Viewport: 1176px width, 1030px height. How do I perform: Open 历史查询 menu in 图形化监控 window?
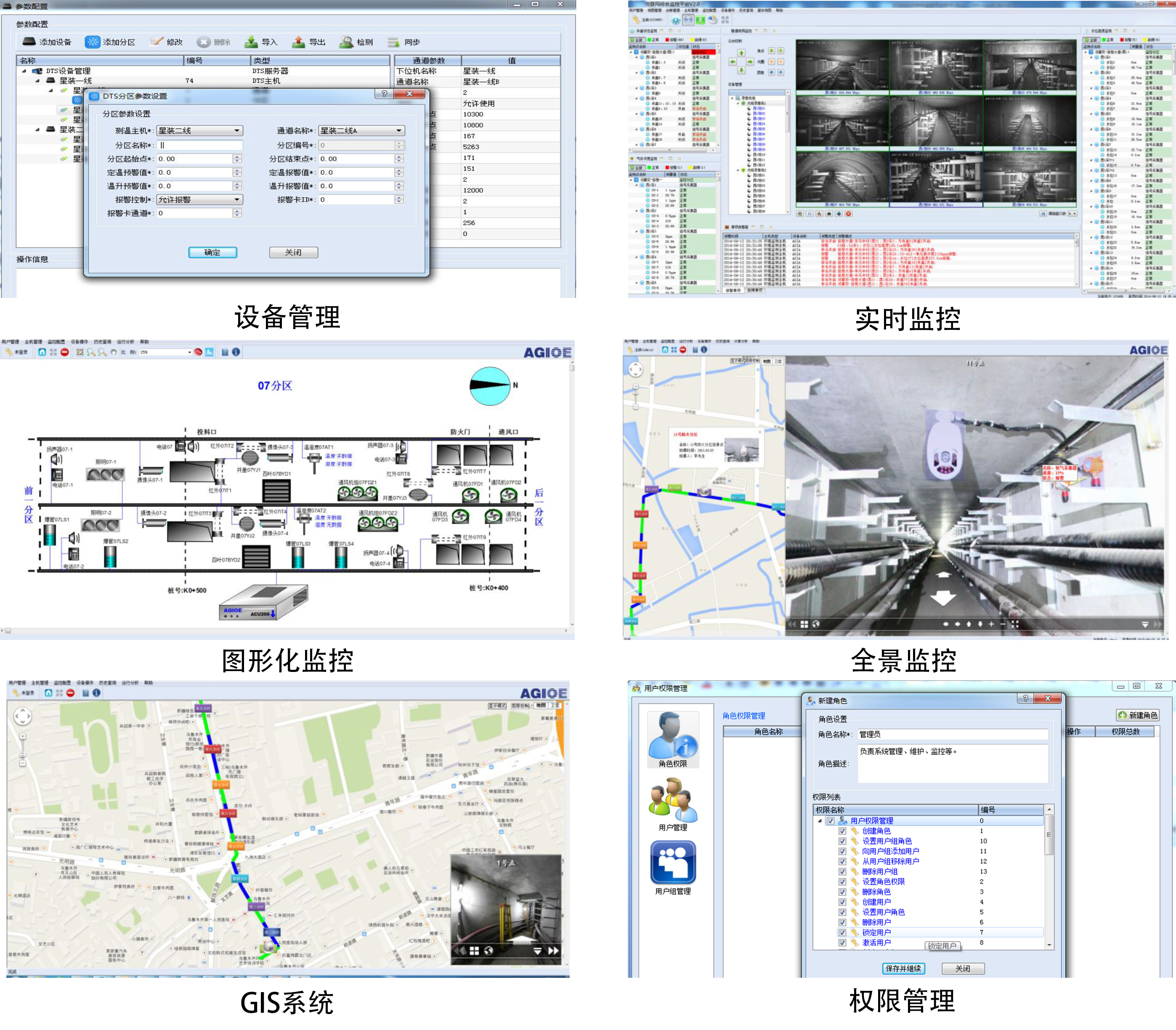[x=102, y=341]
